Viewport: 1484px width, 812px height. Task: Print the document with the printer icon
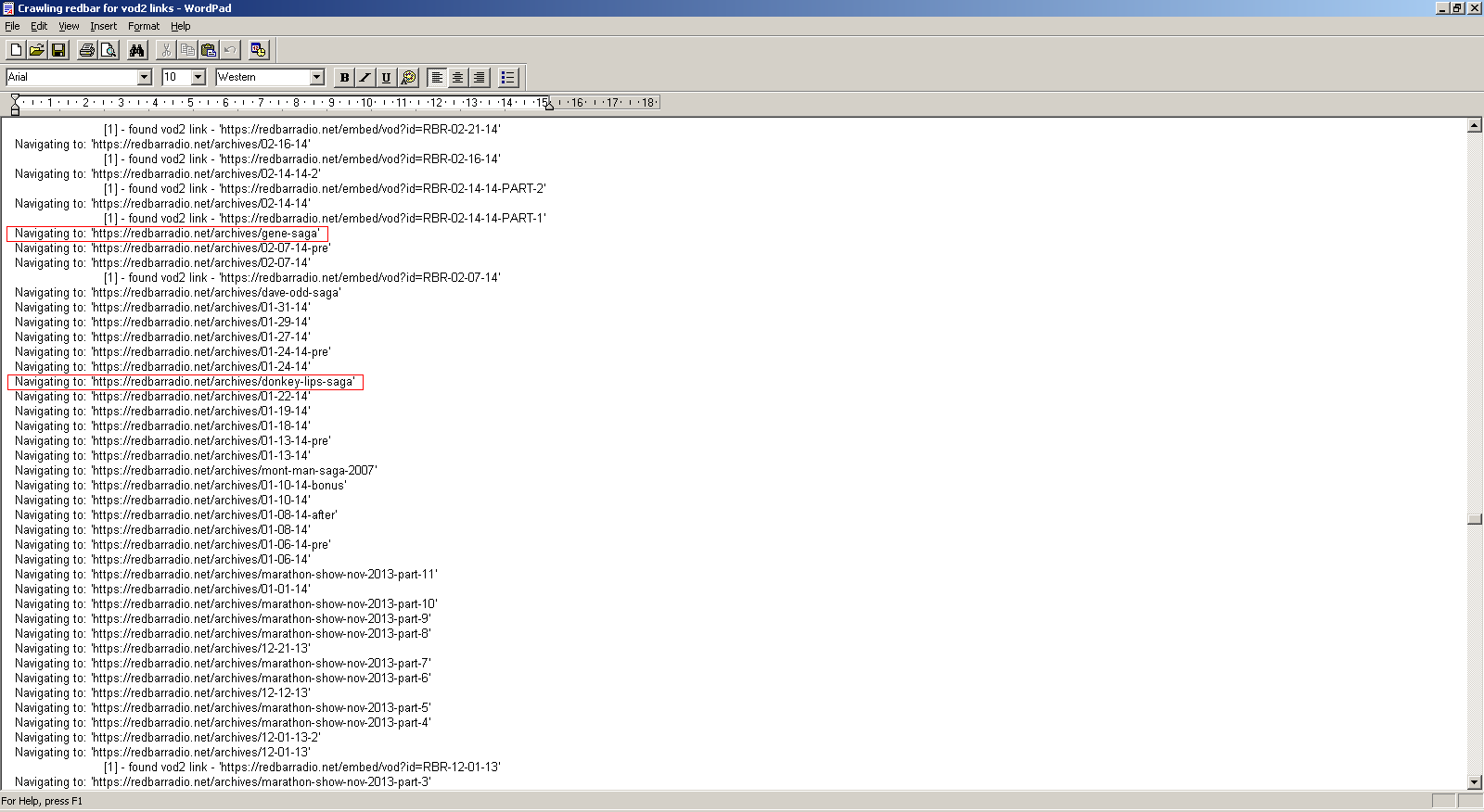[x=87, y=50]
